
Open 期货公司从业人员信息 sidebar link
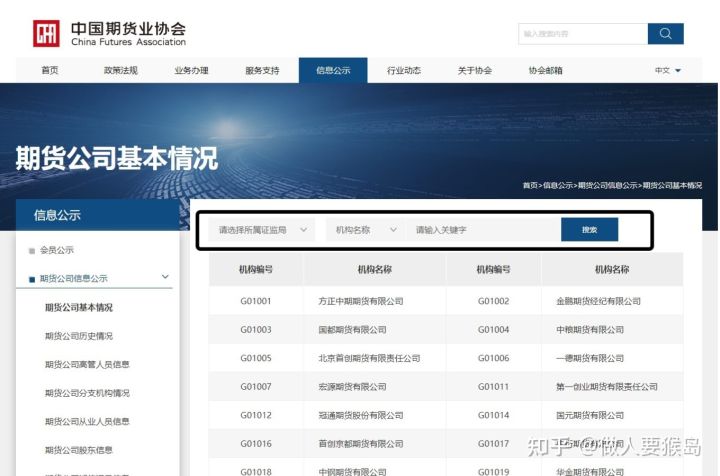pyautogui.click(x=87, y=421)
